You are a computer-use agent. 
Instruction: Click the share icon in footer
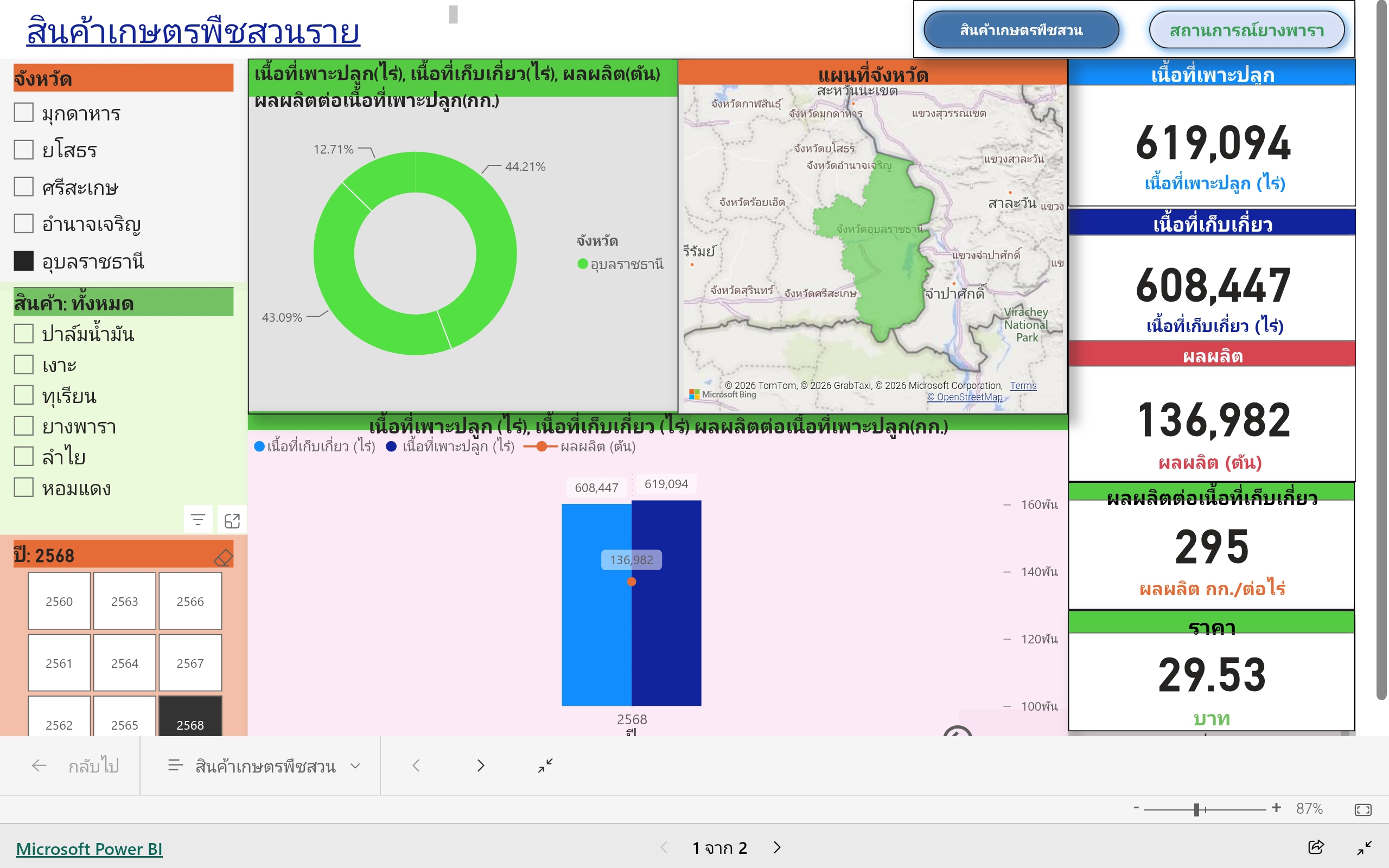click(1316, 846)
